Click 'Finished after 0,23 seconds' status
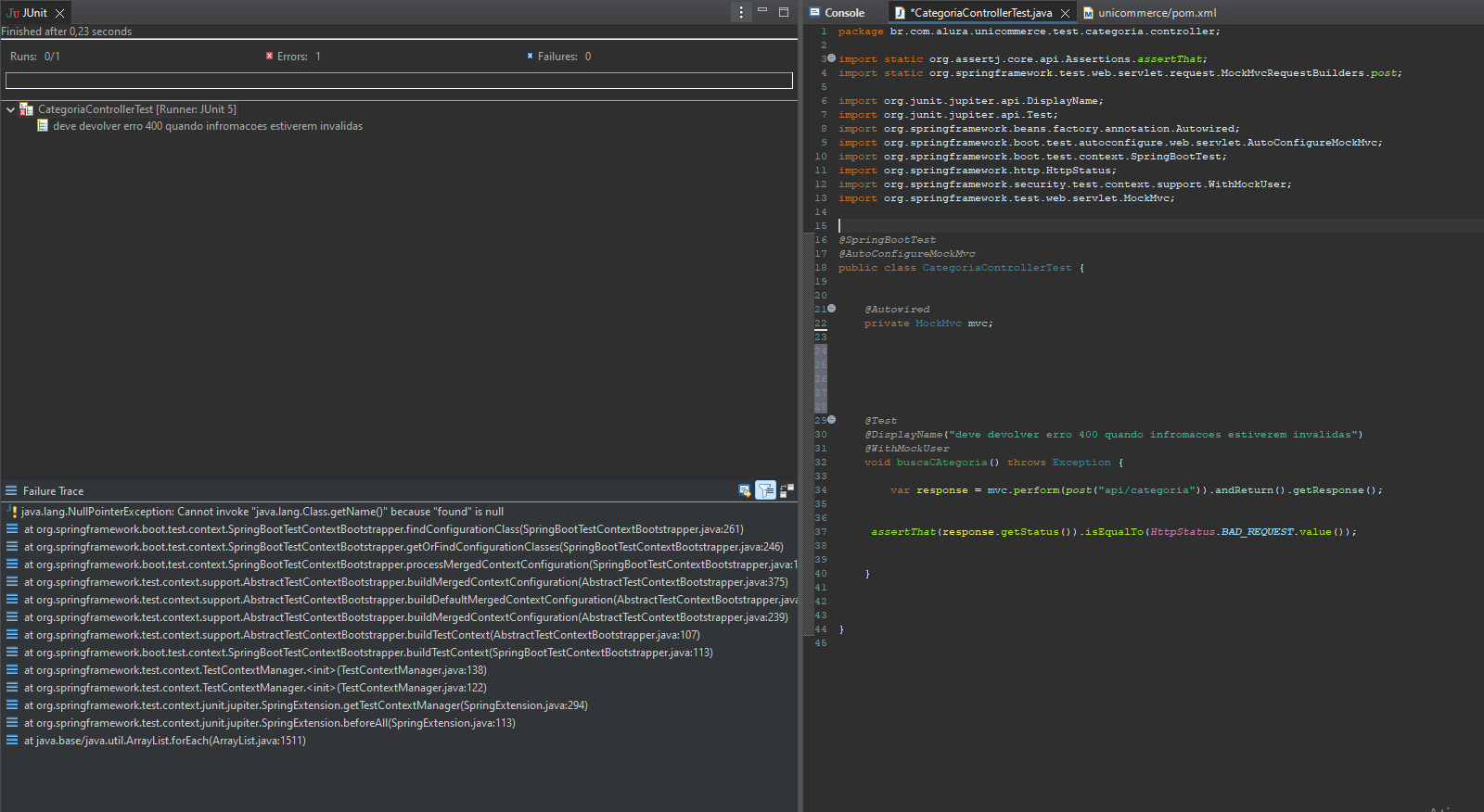 [67, 32]
